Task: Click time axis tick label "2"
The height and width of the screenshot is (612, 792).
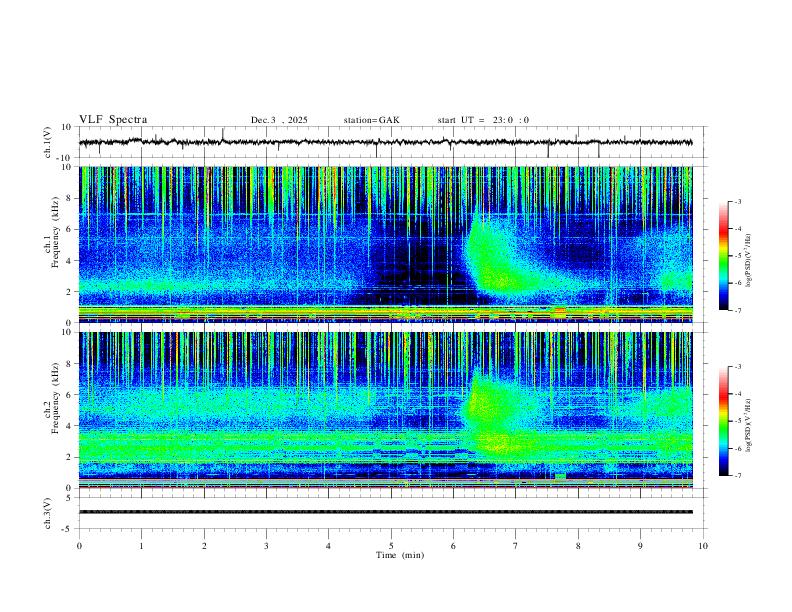Action: pyautogui.click(x=204, y=546)
